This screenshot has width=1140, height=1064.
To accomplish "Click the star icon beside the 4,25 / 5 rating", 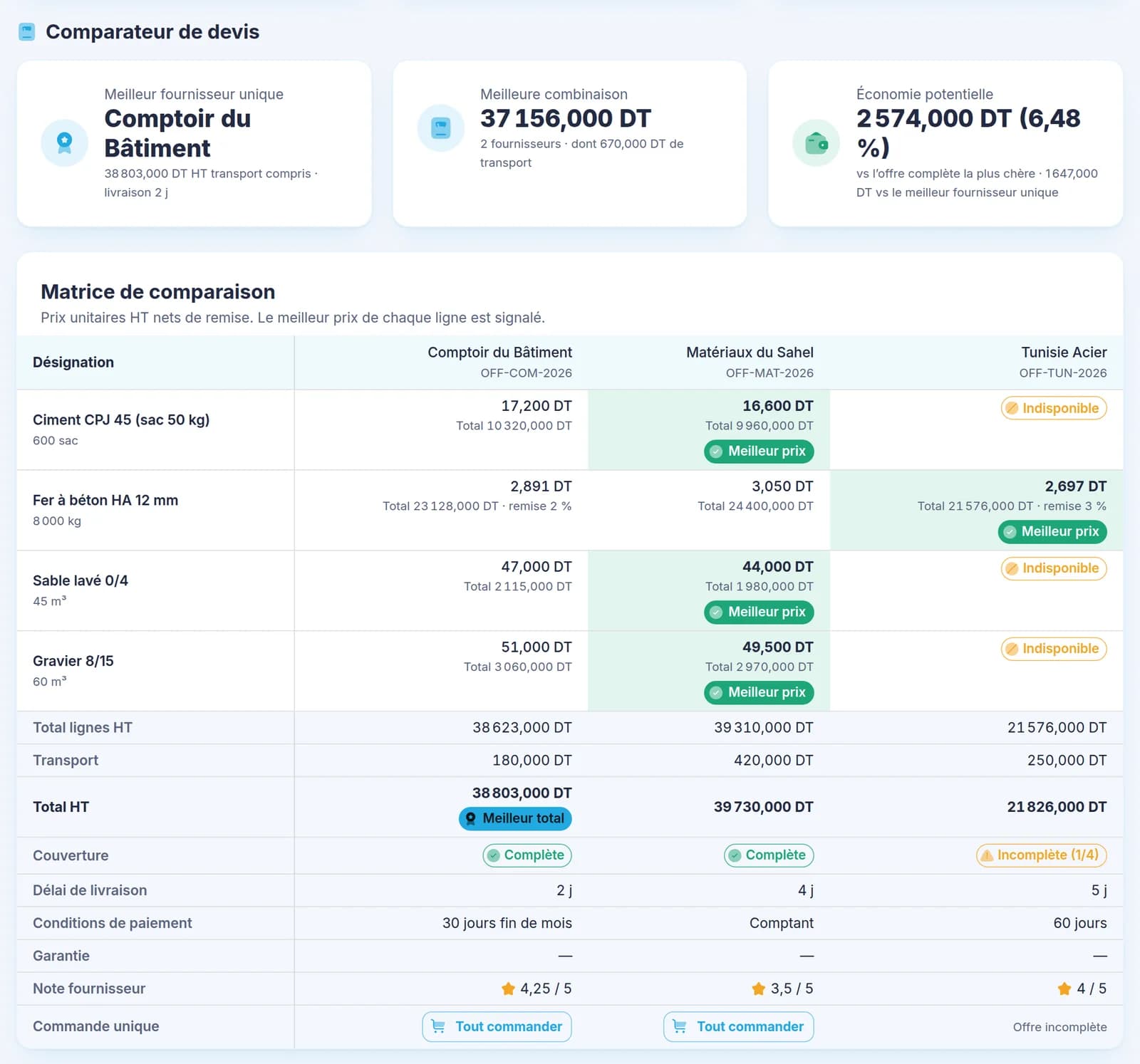I will coord(508,989).
